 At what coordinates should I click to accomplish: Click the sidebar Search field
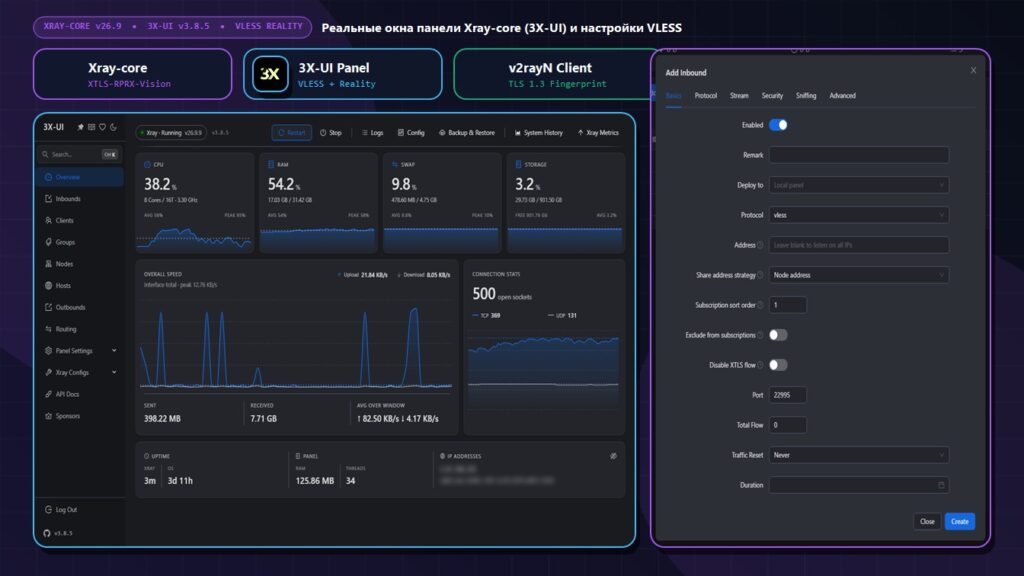78,154
